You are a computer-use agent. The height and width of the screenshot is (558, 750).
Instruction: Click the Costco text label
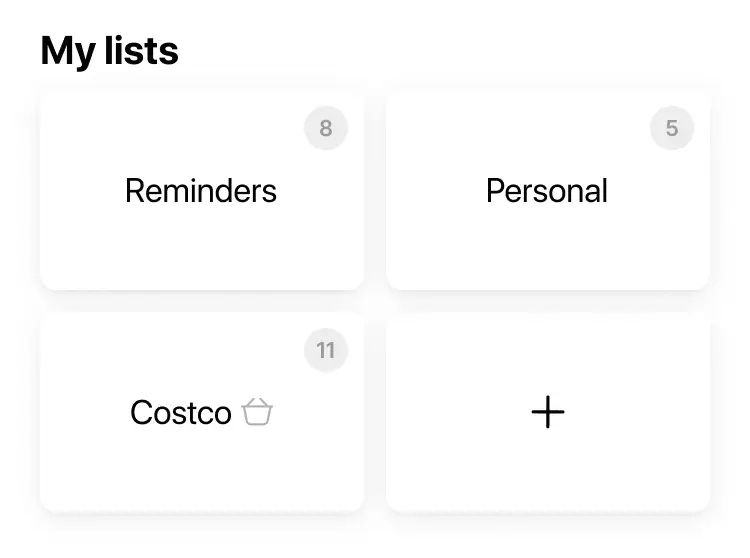(181, 412)
